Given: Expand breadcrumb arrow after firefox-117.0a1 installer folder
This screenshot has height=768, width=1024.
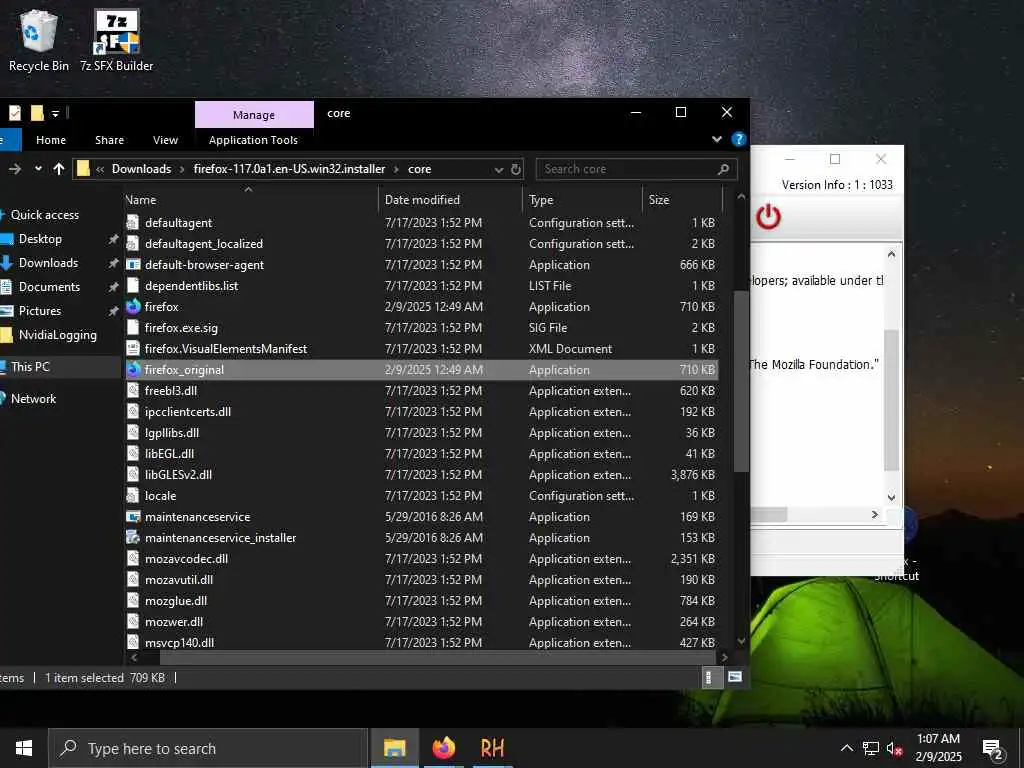Looking at the screenshot, I should (x=396, y=169).
